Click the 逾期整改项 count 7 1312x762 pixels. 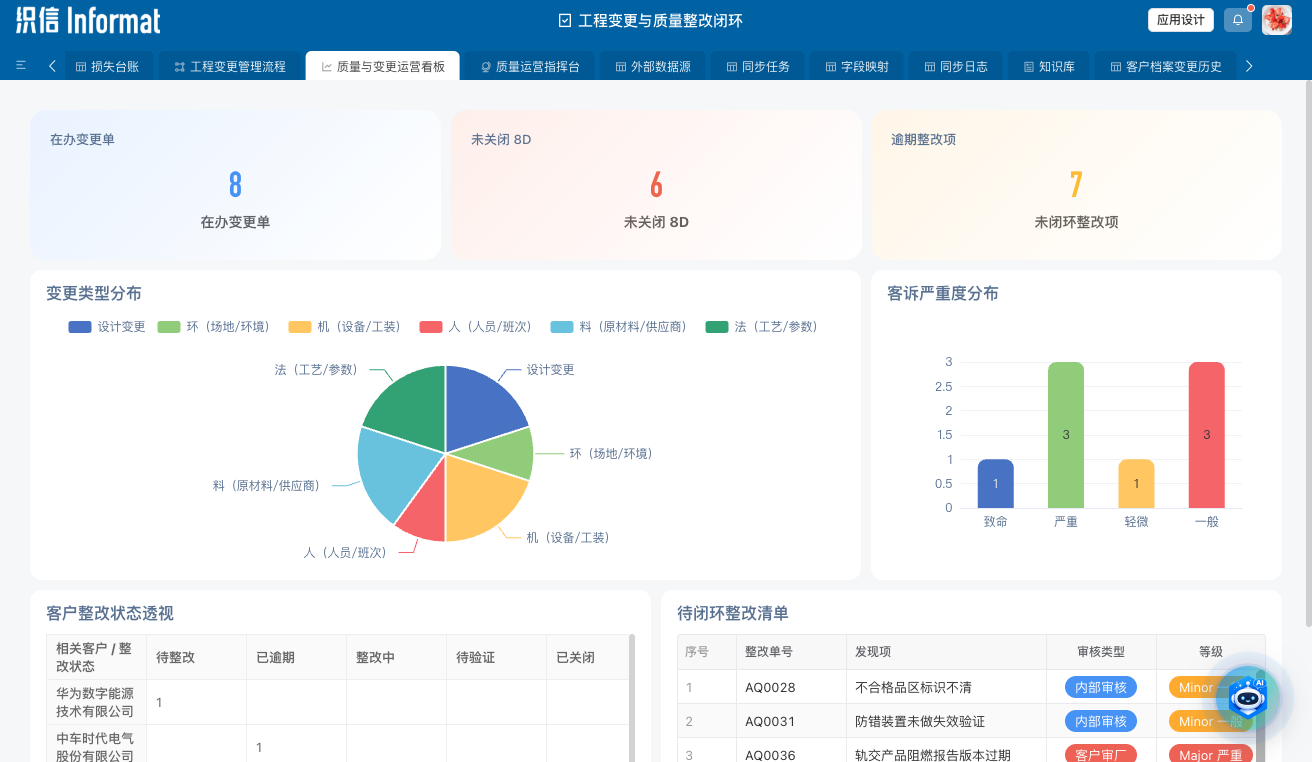point(1076,185)
